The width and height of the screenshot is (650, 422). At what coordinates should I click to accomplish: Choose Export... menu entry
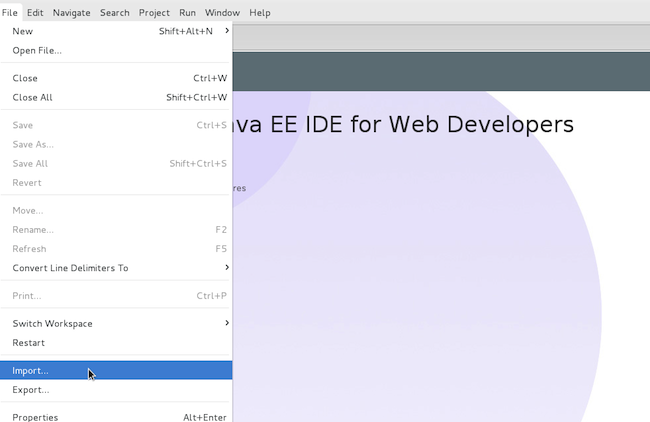click(116, 390)
